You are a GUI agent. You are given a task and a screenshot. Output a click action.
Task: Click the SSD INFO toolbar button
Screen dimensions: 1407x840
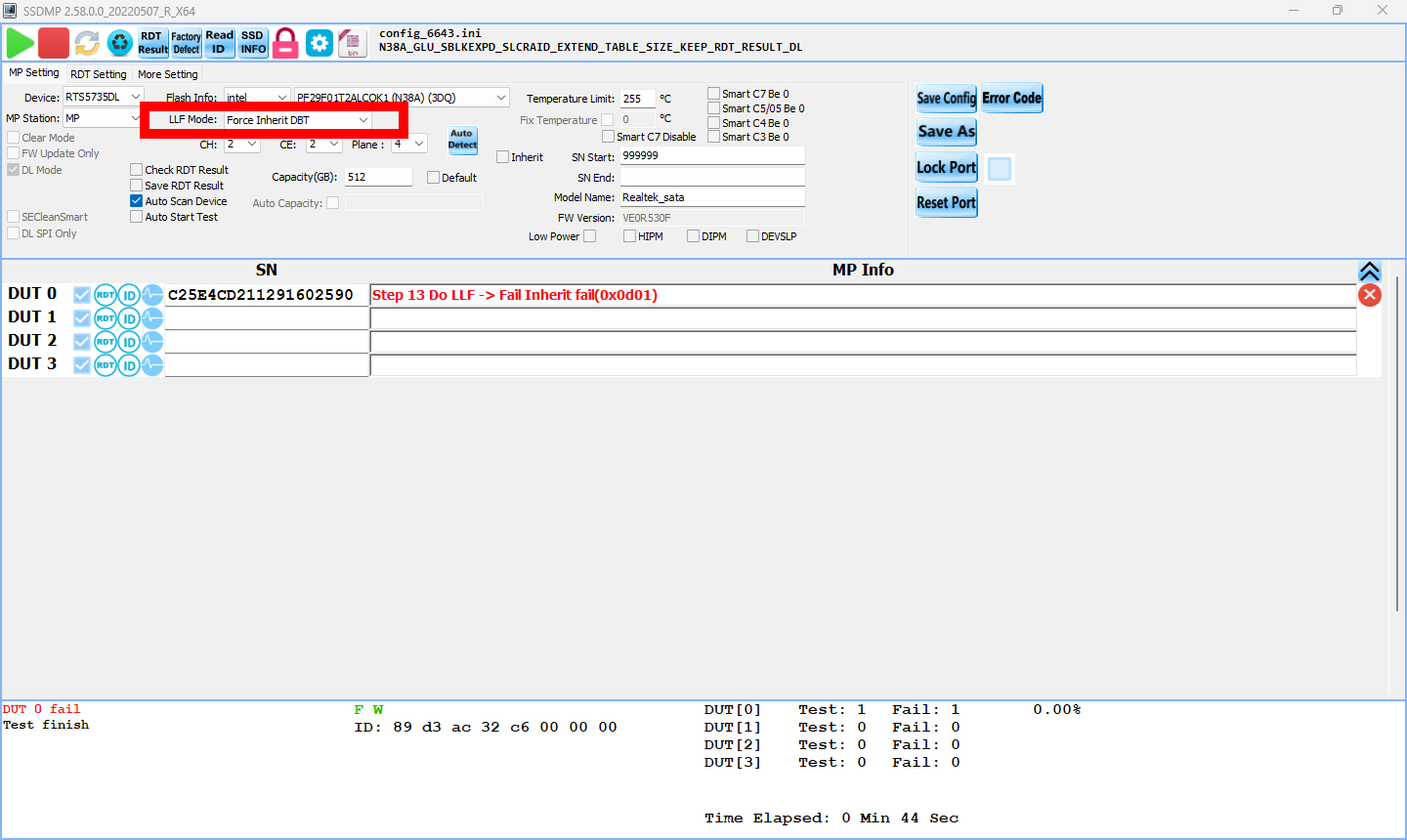point(253,43)
